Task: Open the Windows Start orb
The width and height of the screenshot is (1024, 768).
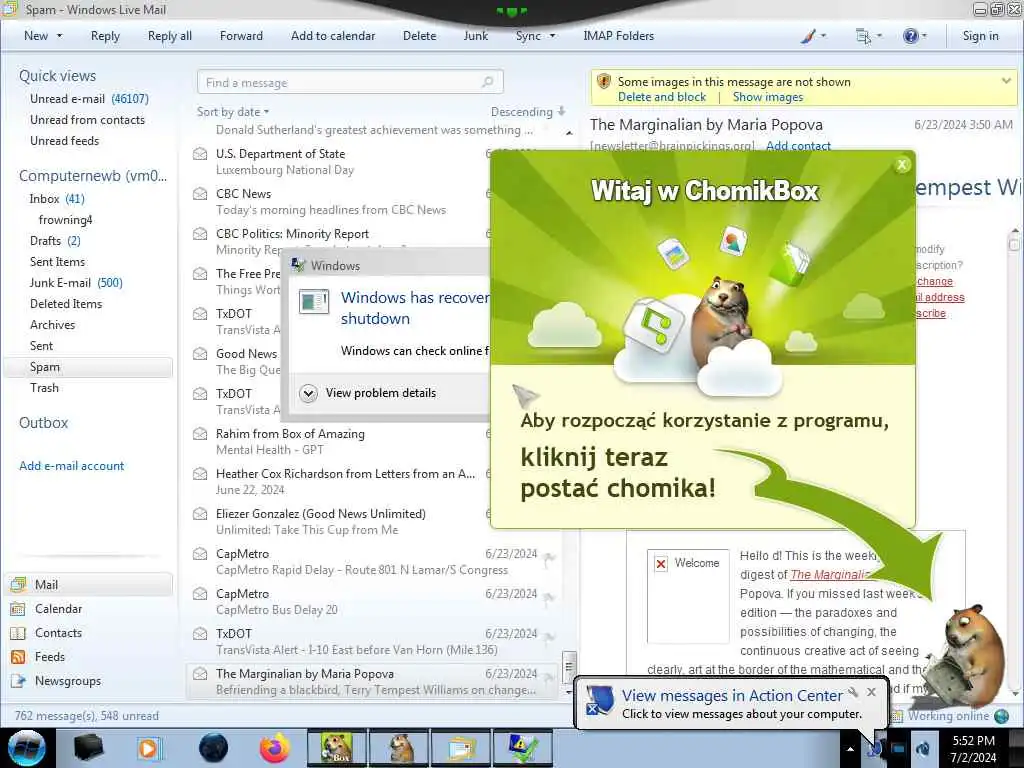Action: pos(27,748)
